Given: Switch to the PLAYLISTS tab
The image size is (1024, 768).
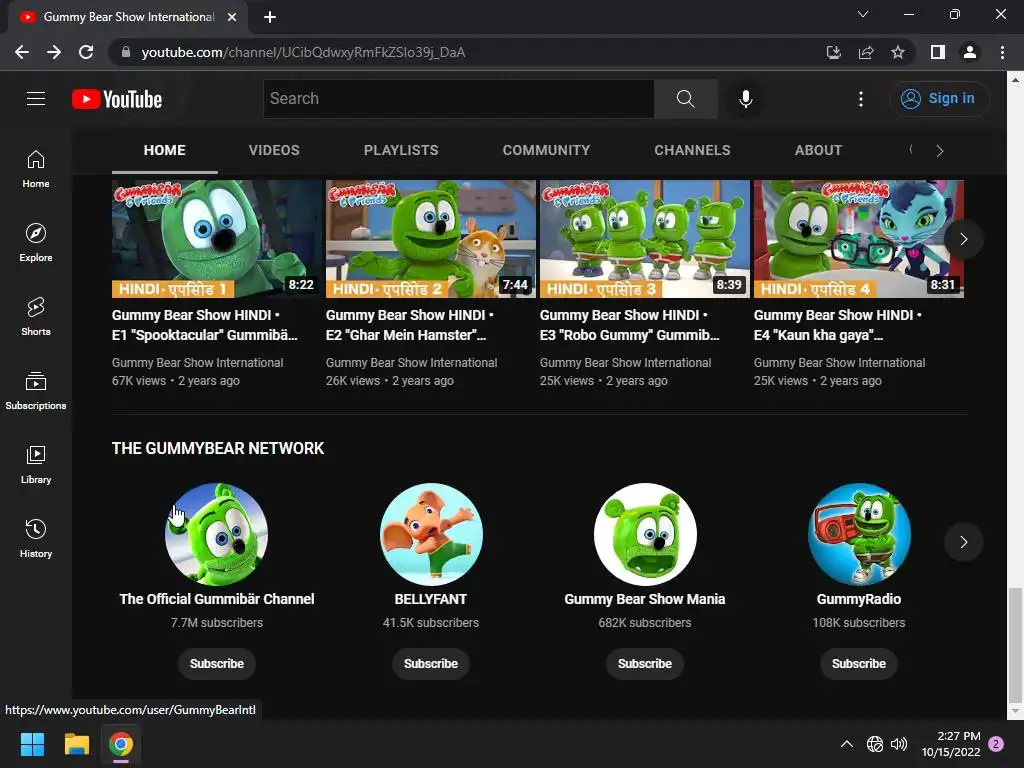Looking at the screenshot, I should pyautogui.click(x=401, y=150).
